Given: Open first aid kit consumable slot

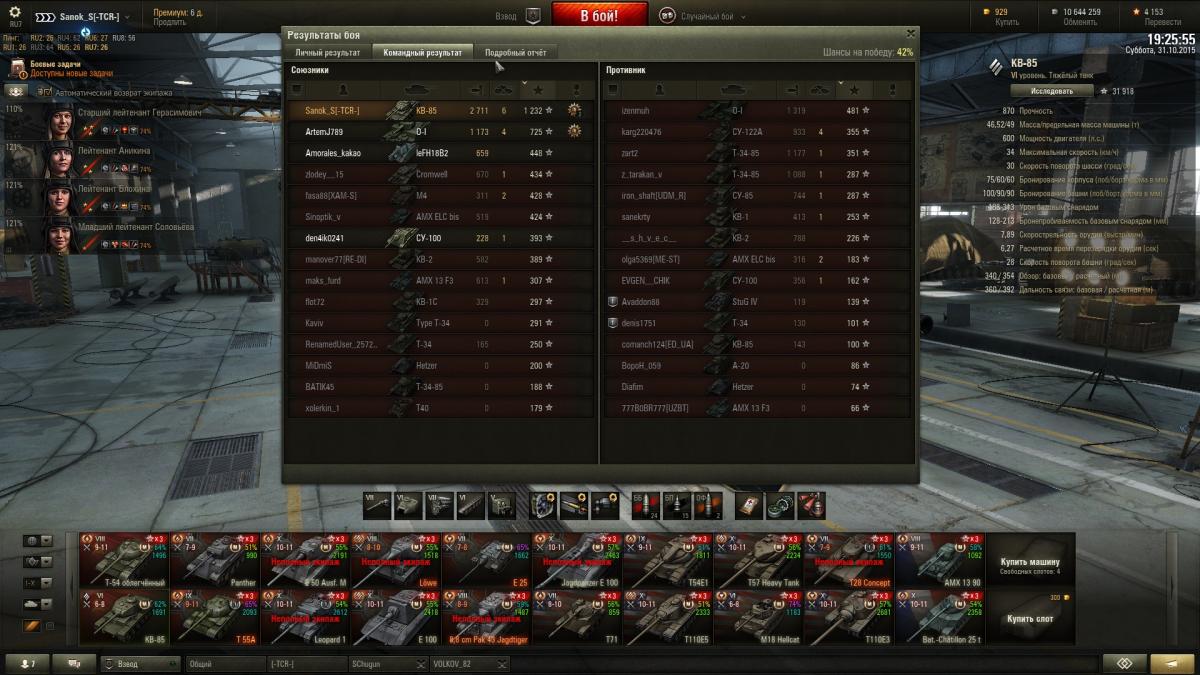Looking at the screenshot, I should click(750, 505).
